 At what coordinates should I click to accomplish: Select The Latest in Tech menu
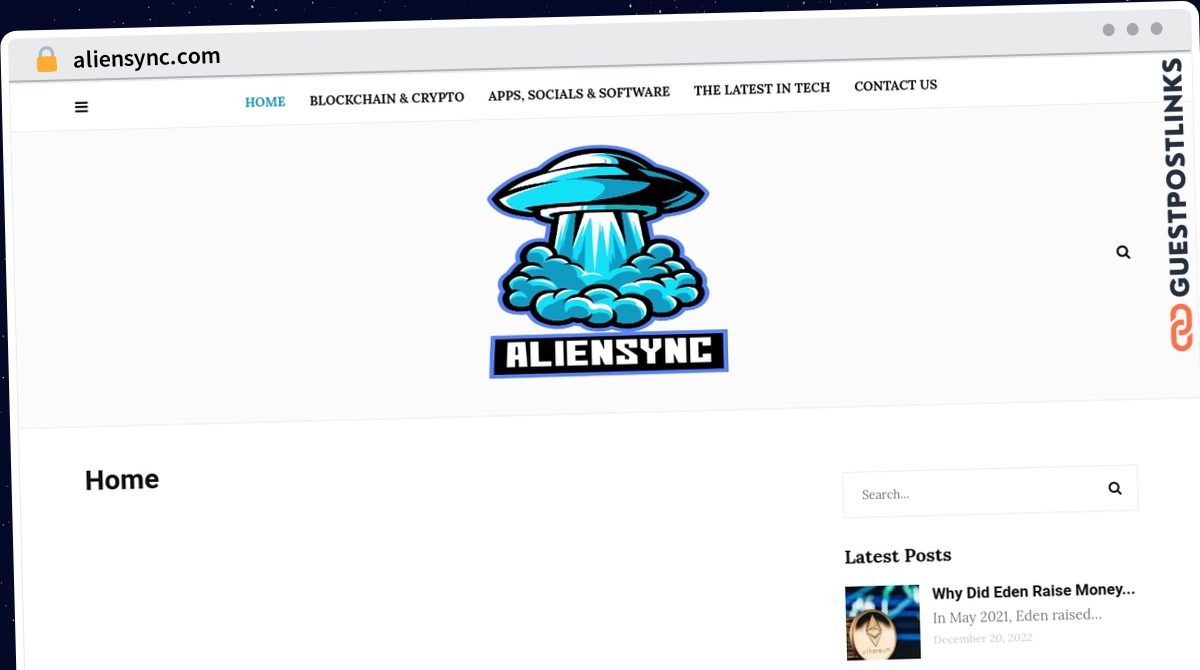762,89
